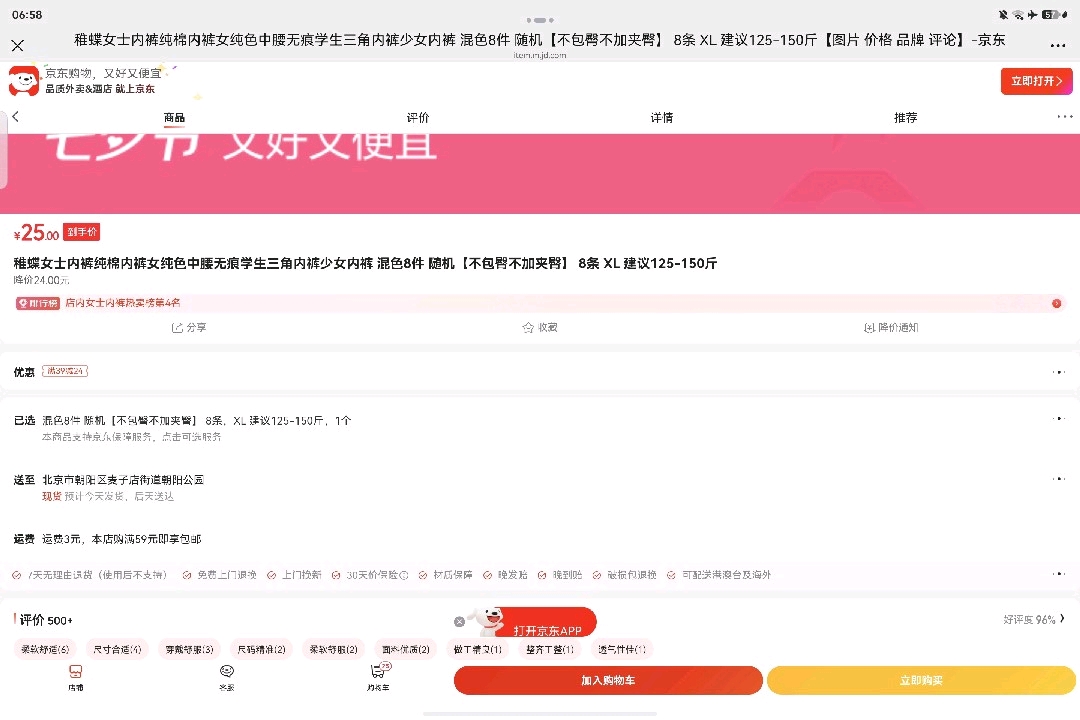Switch to the 评价 tab

[x=417, y=118]
